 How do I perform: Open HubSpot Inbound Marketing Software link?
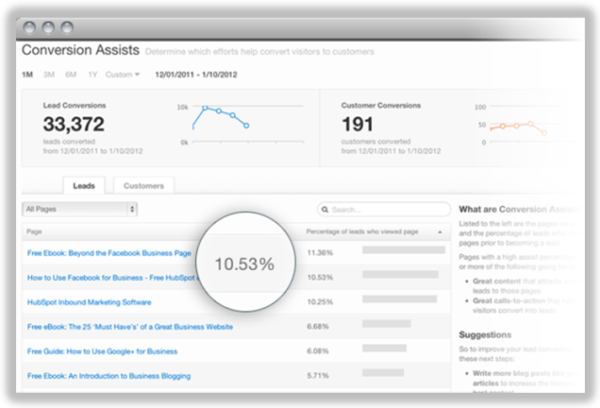89,302
